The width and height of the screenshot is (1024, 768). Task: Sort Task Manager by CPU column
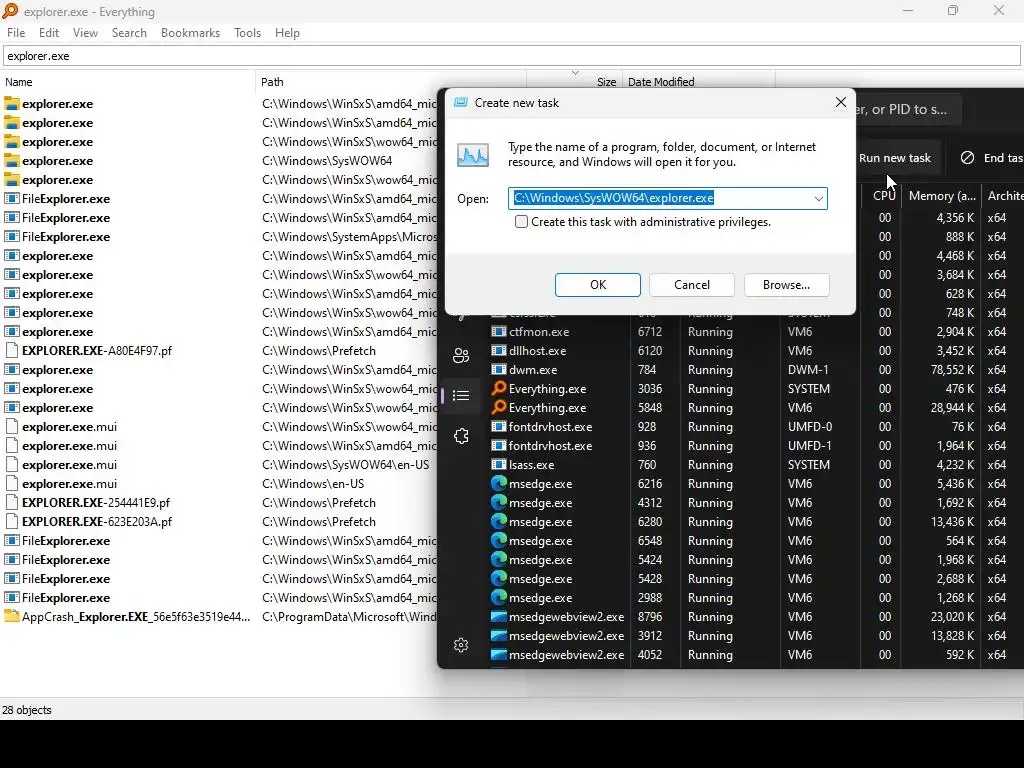884,195
